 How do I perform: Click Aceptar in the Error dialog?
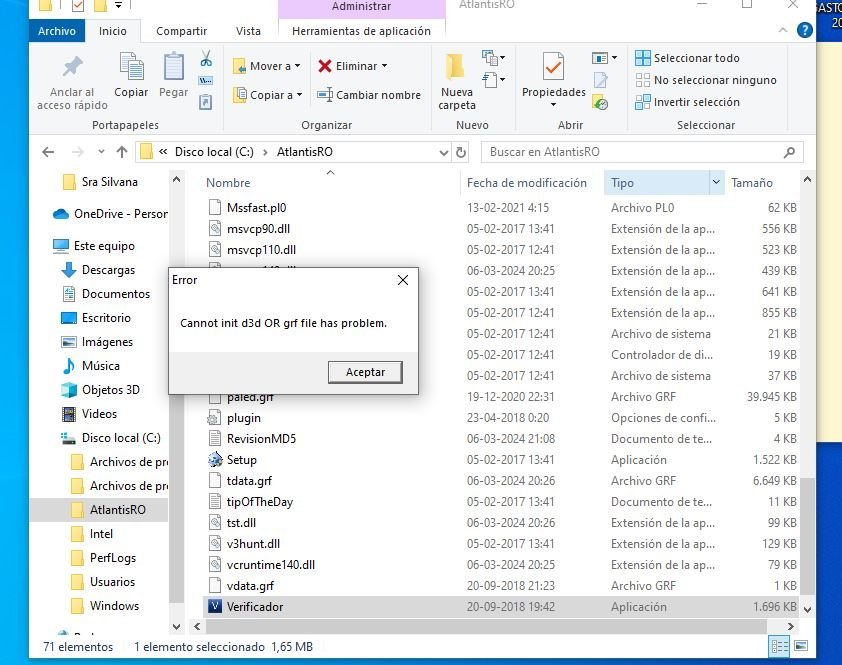[365, 372]
